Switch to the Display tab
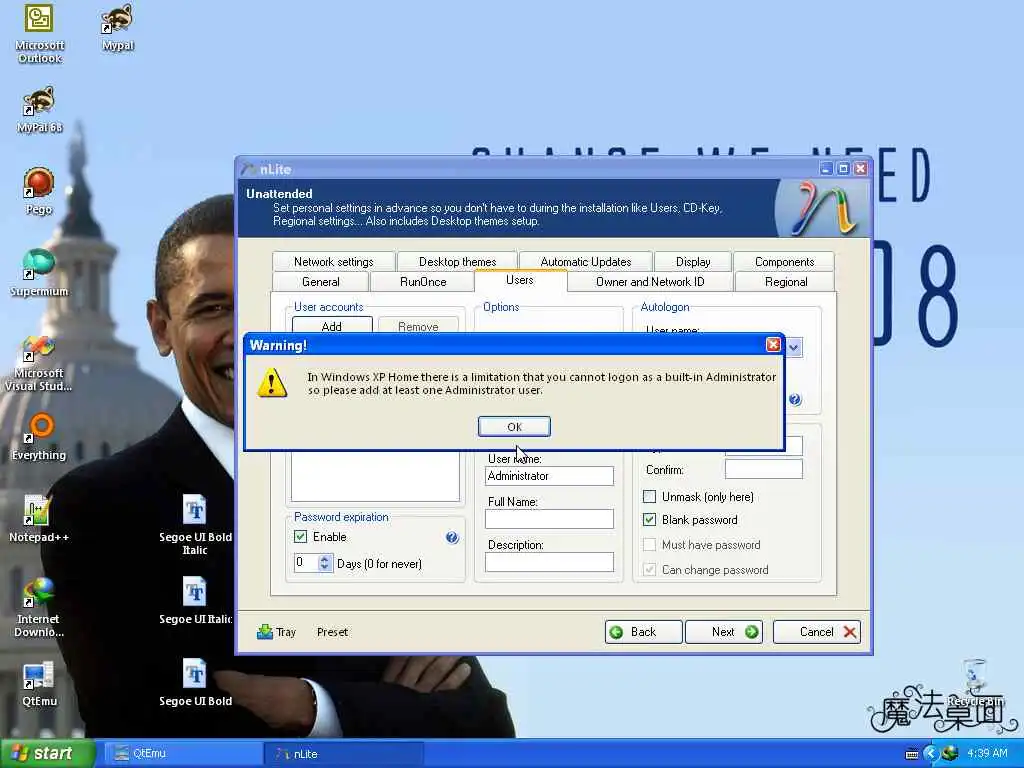 [x=693, y=262]
